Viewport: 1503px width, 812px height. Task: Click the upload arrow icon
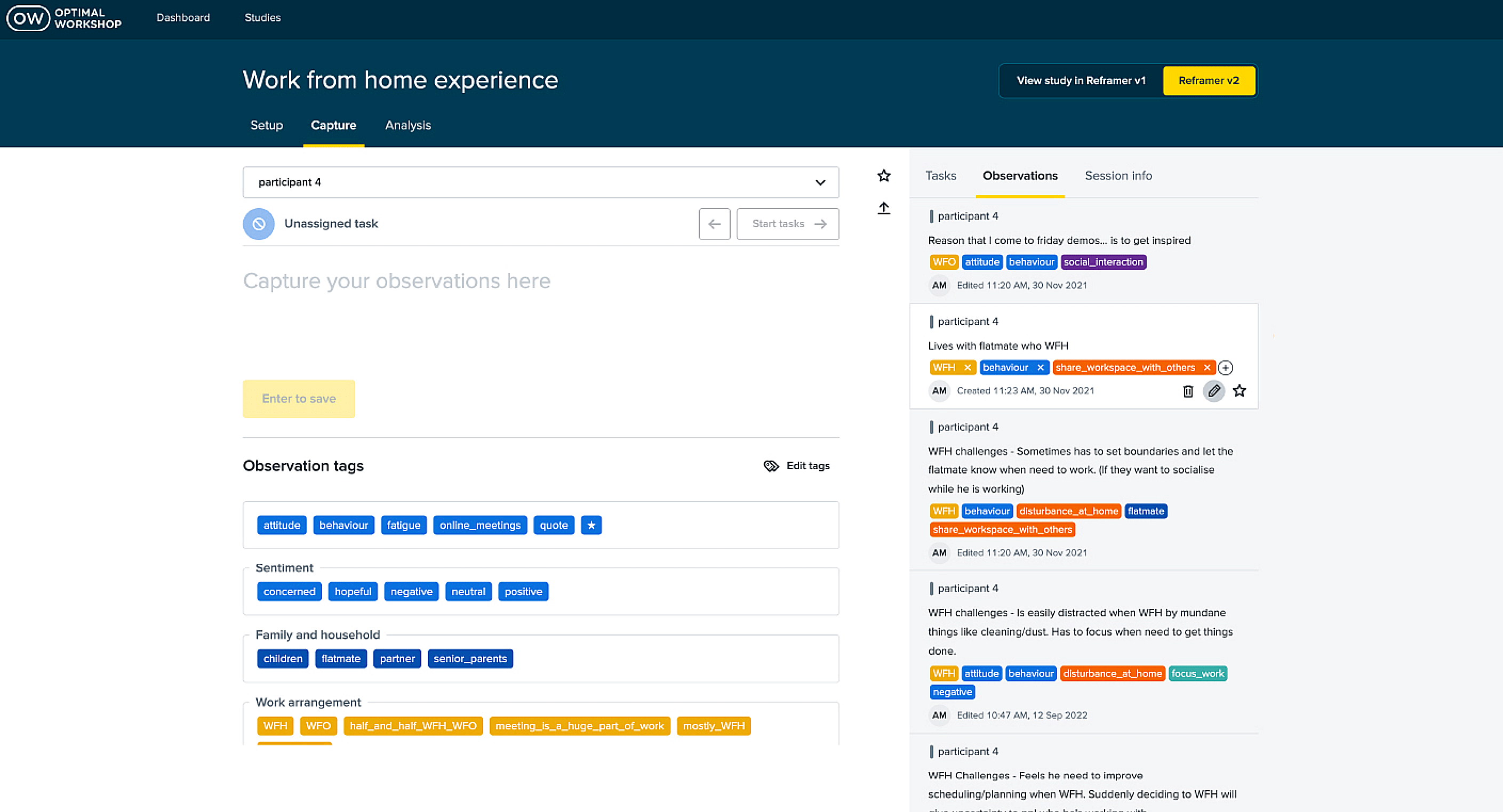pyautogui.click(x=884, y=208)
